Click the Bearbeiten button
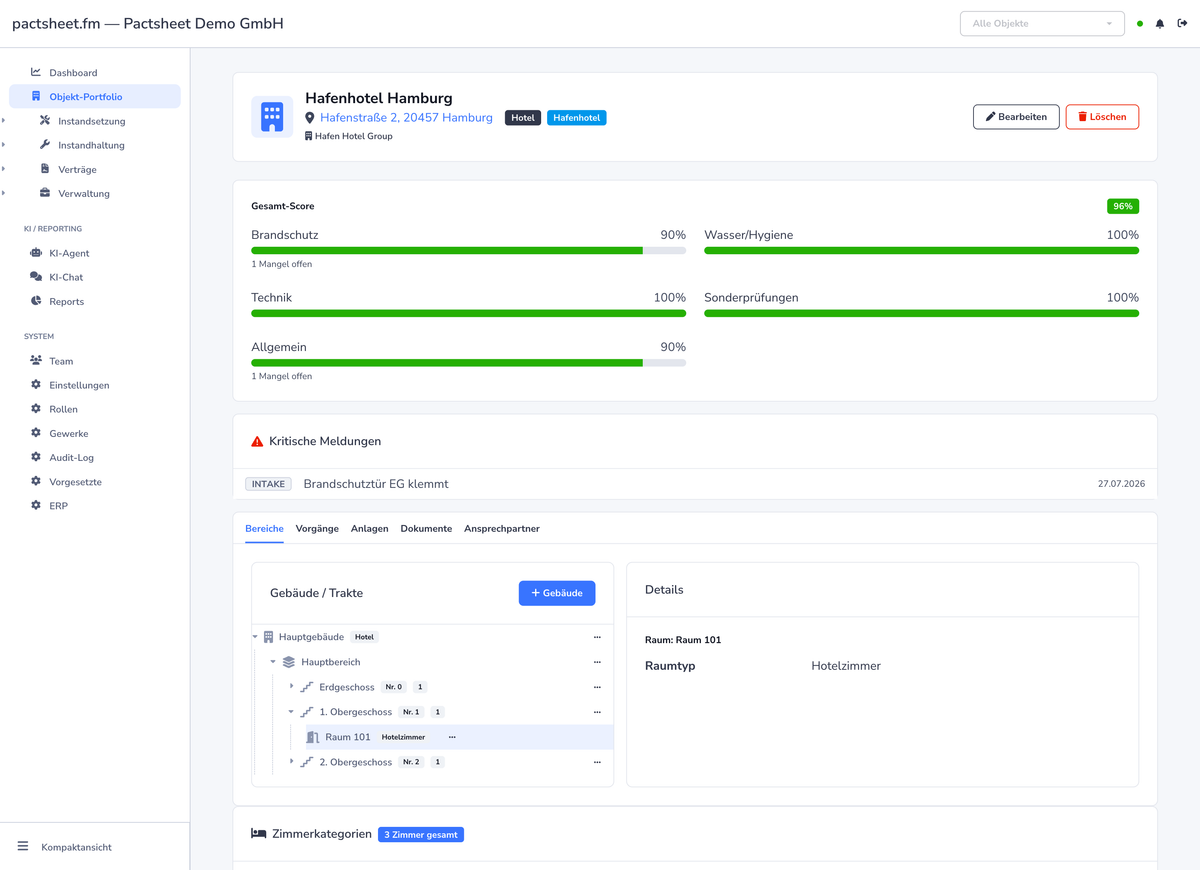Screen dimensions: 1200x870 1016,117
